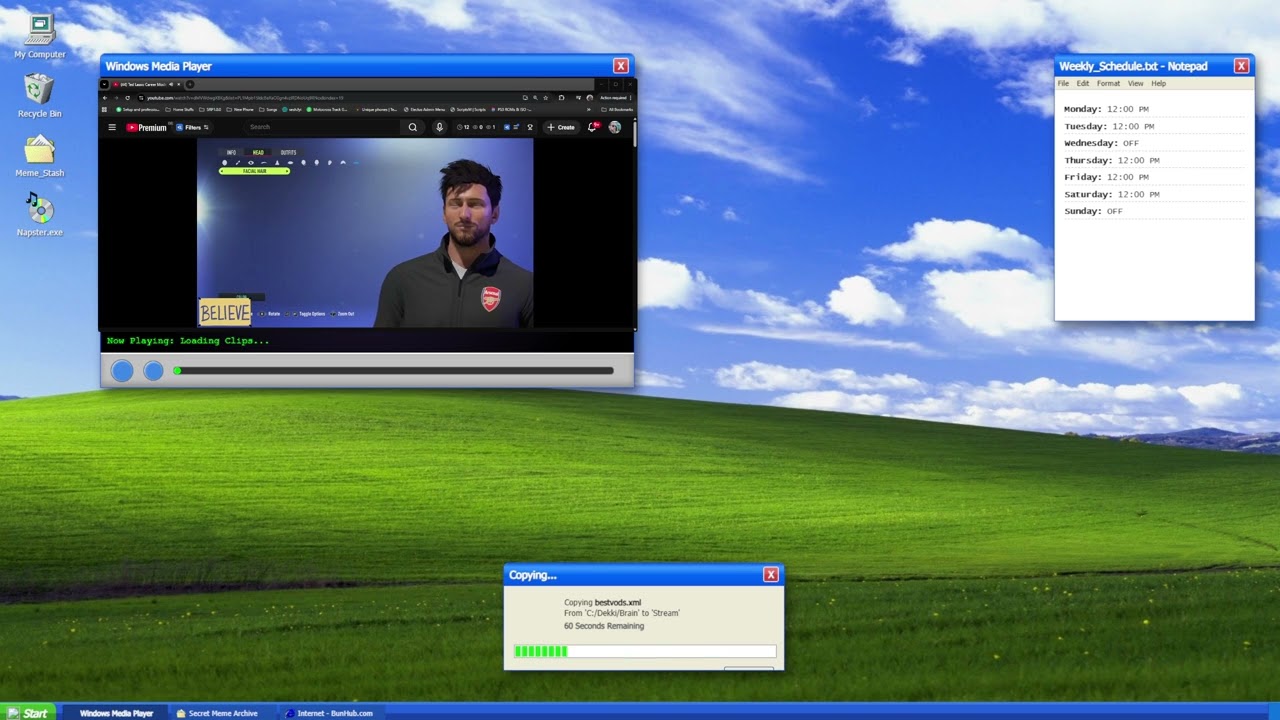Image resolution: width=1280 pixels, height=720 pixels.
Task: Click the Start button
Action: pos(30,713)
